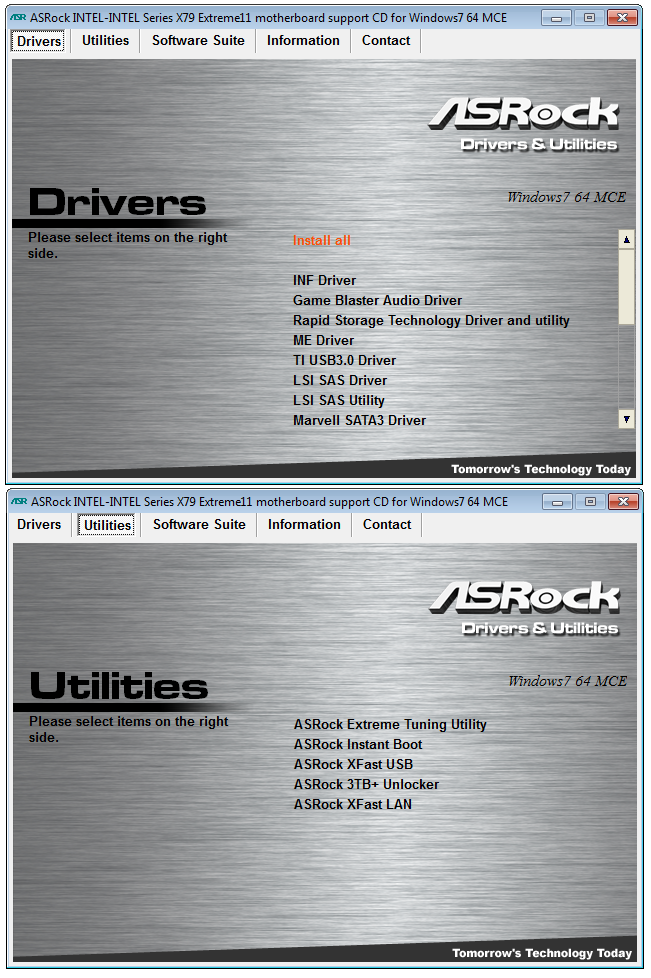
Task: Install ASRock Instant Boot
Action: point(358,745)
